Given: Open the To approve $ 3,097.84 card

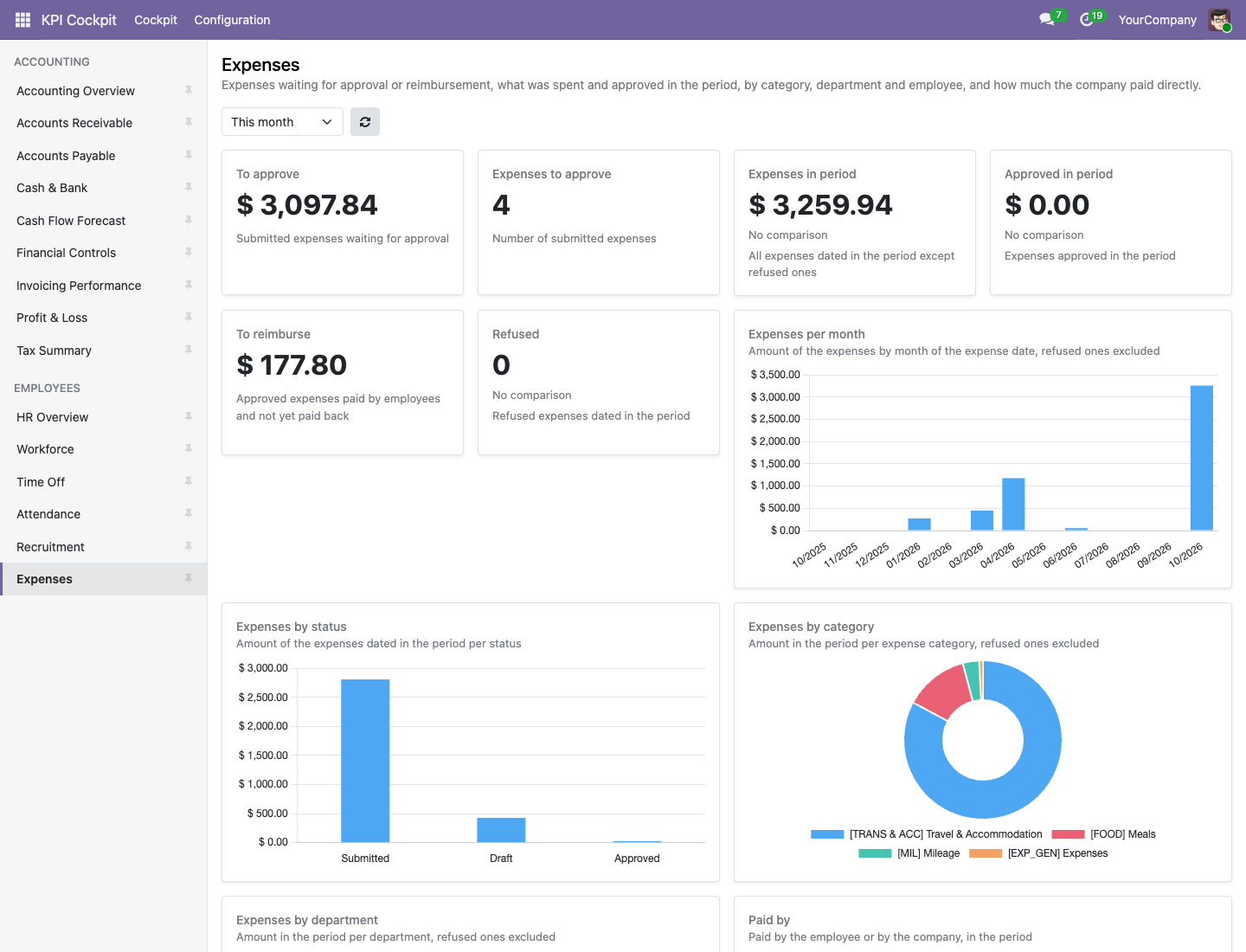Looking at the screenshot, I should click(343, 222).
